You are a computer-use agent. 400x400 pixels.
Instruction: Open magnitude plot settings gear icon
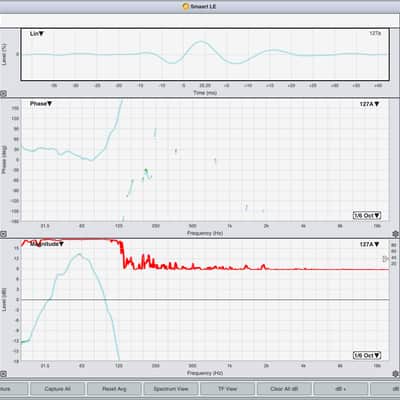click(x=396, y=374)
